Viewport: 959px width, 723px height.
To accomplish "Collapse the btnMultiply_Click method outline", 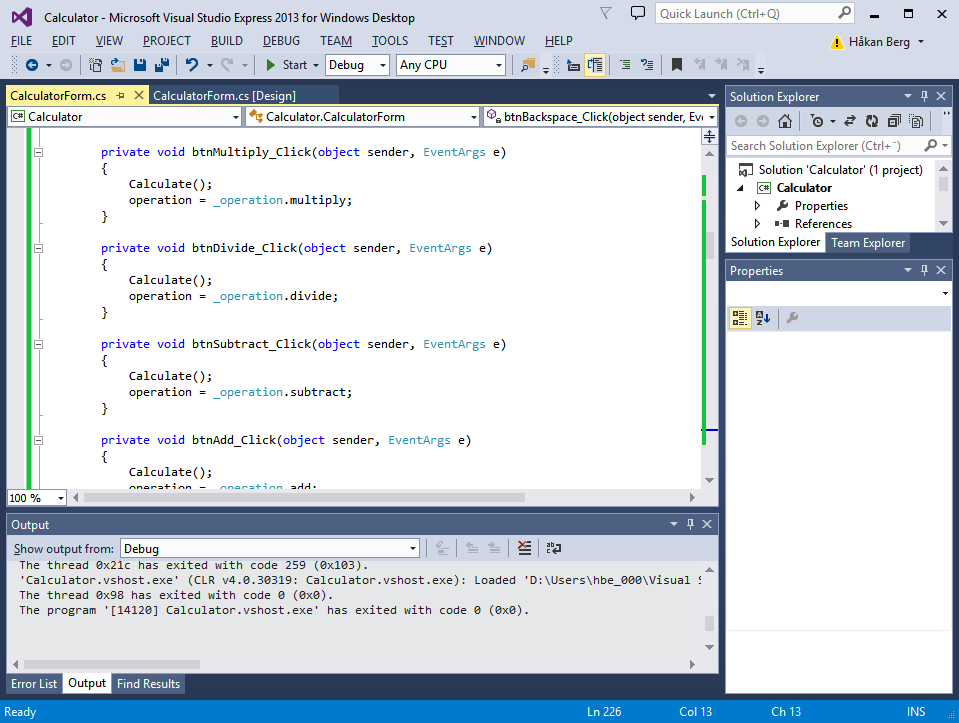I will tap(38, 152).
